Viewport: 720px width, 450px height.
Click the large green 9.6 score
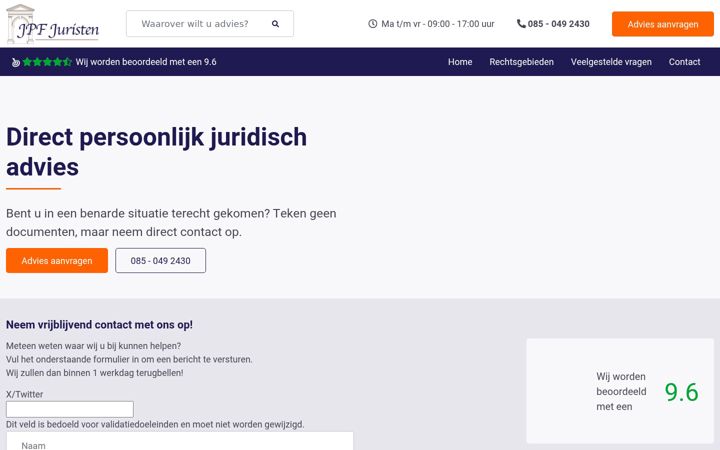pos(681,392)
